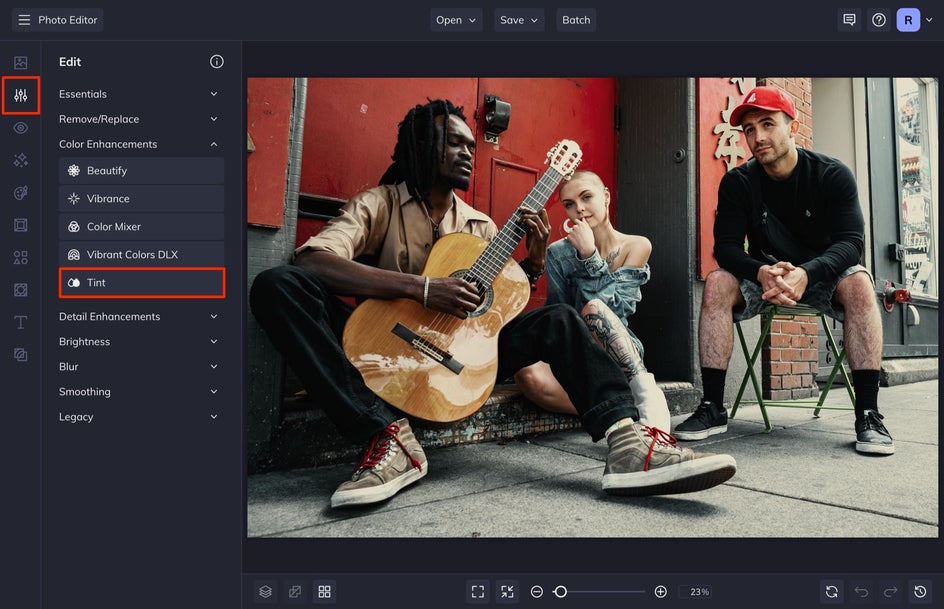Expand the Remove/Replace section
Screen dimensions: 944x609
139,119
